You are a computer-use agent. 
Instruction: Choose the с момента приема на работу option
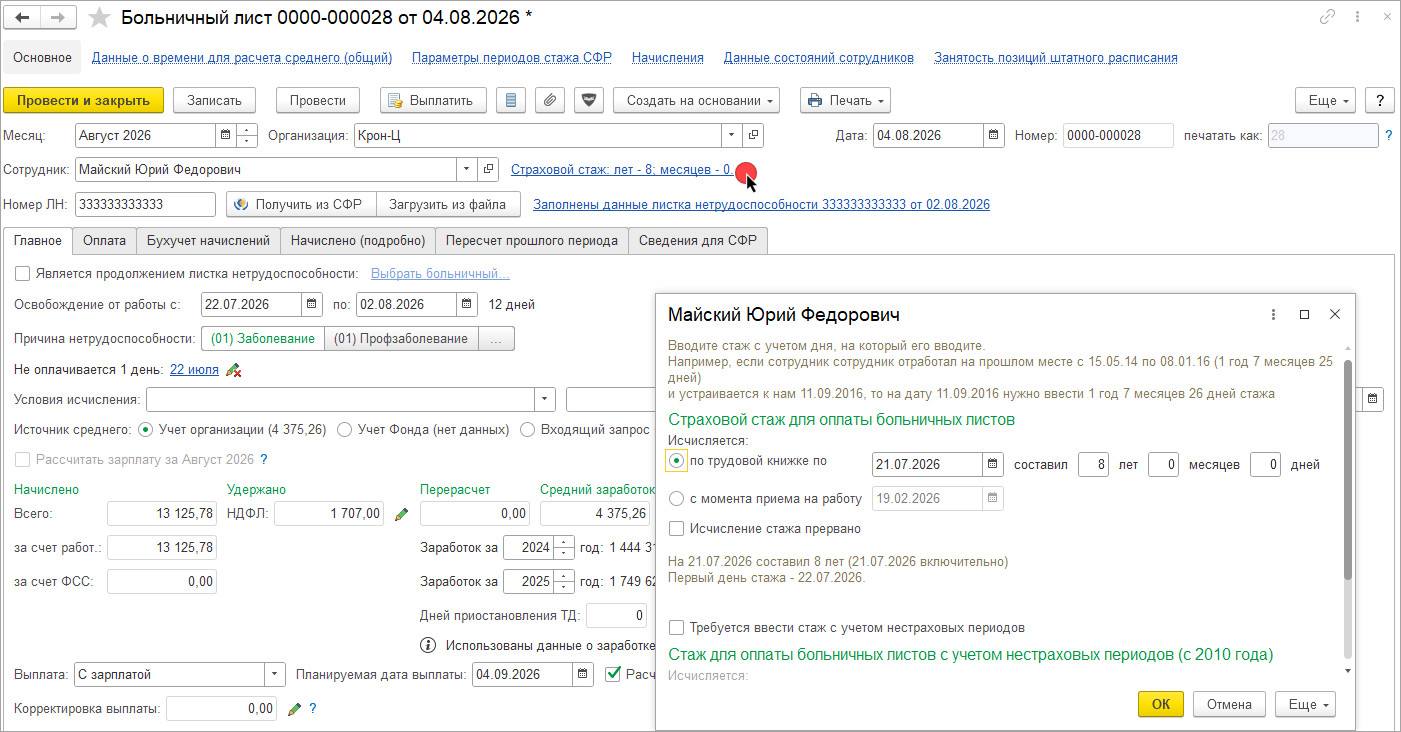[676, 498]
